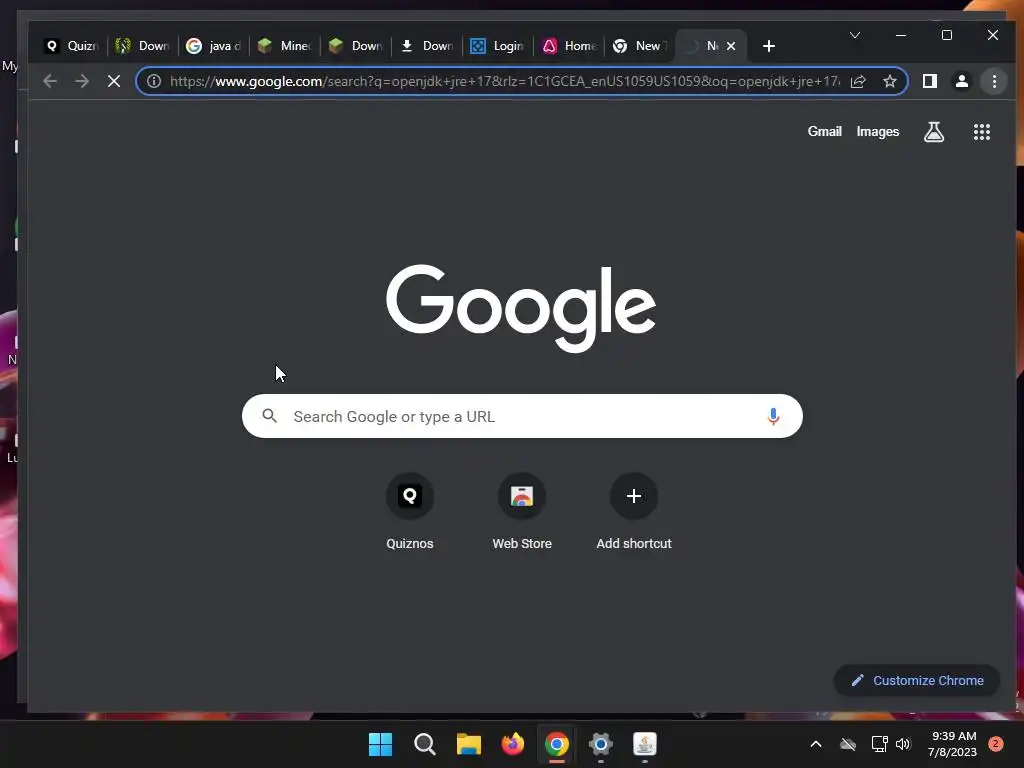
Task: Open Search Labs flask icon
Action: [934, 132]
